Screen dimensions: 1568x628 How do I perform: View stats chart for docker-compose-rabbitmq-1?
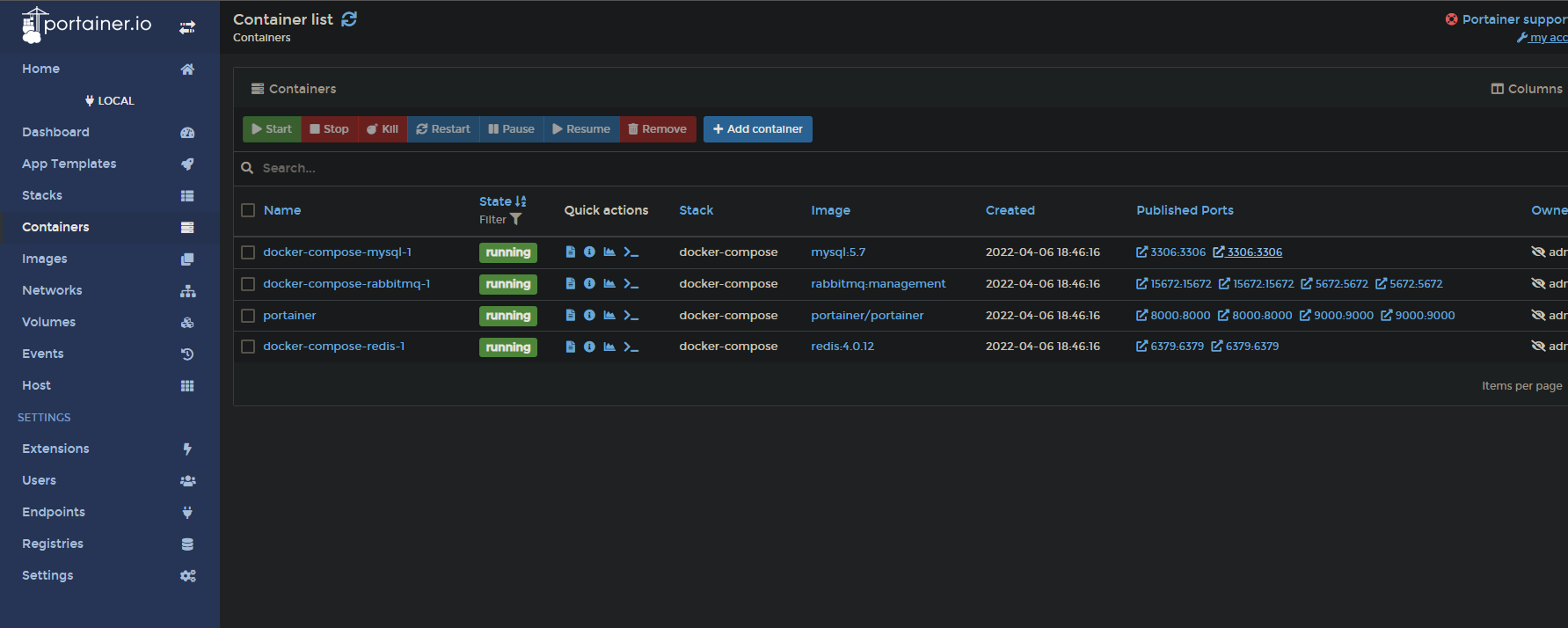pyautogui.click(x=609, y=284)
